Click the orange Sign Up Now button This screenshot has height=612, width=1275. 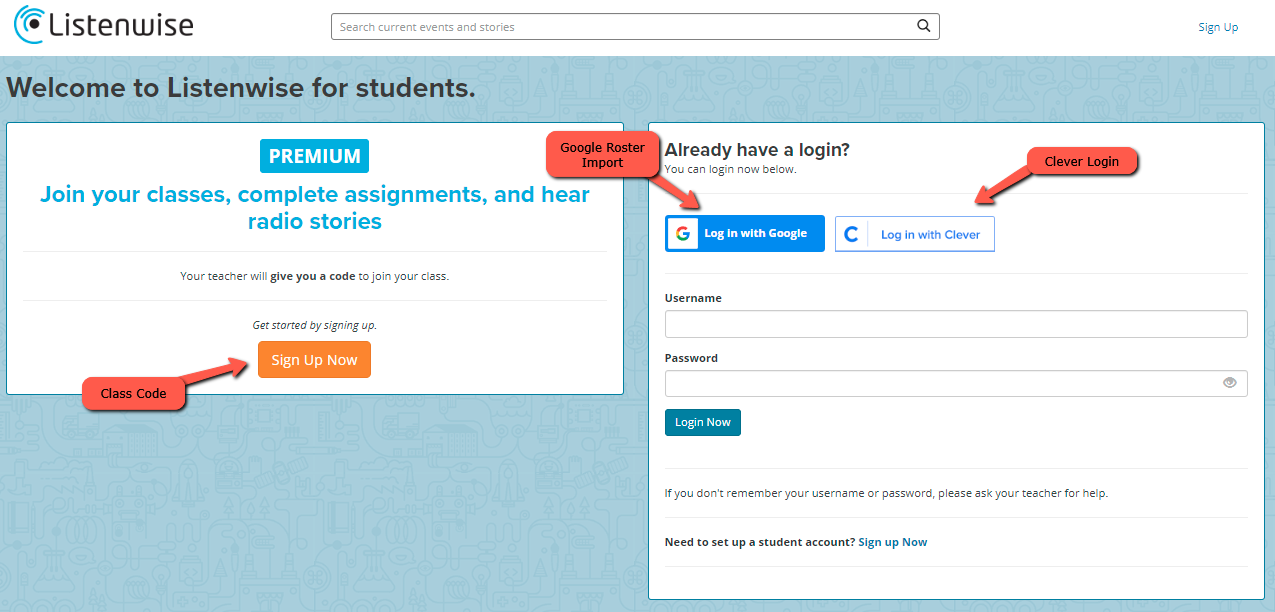[314, 360]
